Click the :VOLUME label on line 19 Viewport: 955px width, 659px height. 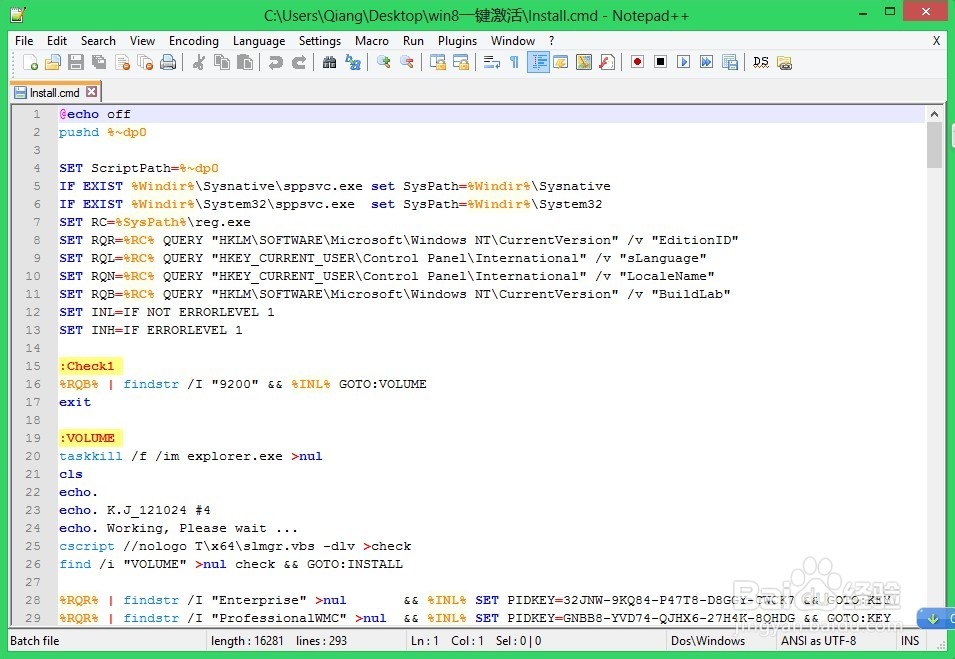click(x=87, y=438)
